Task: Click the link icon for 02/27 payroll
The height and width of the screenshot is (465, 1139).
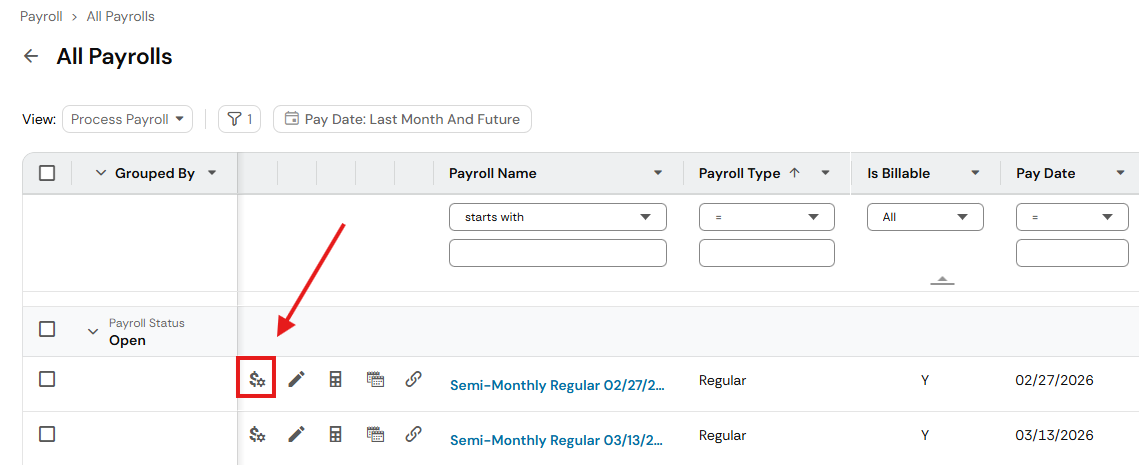Action: tap(413, 379)
